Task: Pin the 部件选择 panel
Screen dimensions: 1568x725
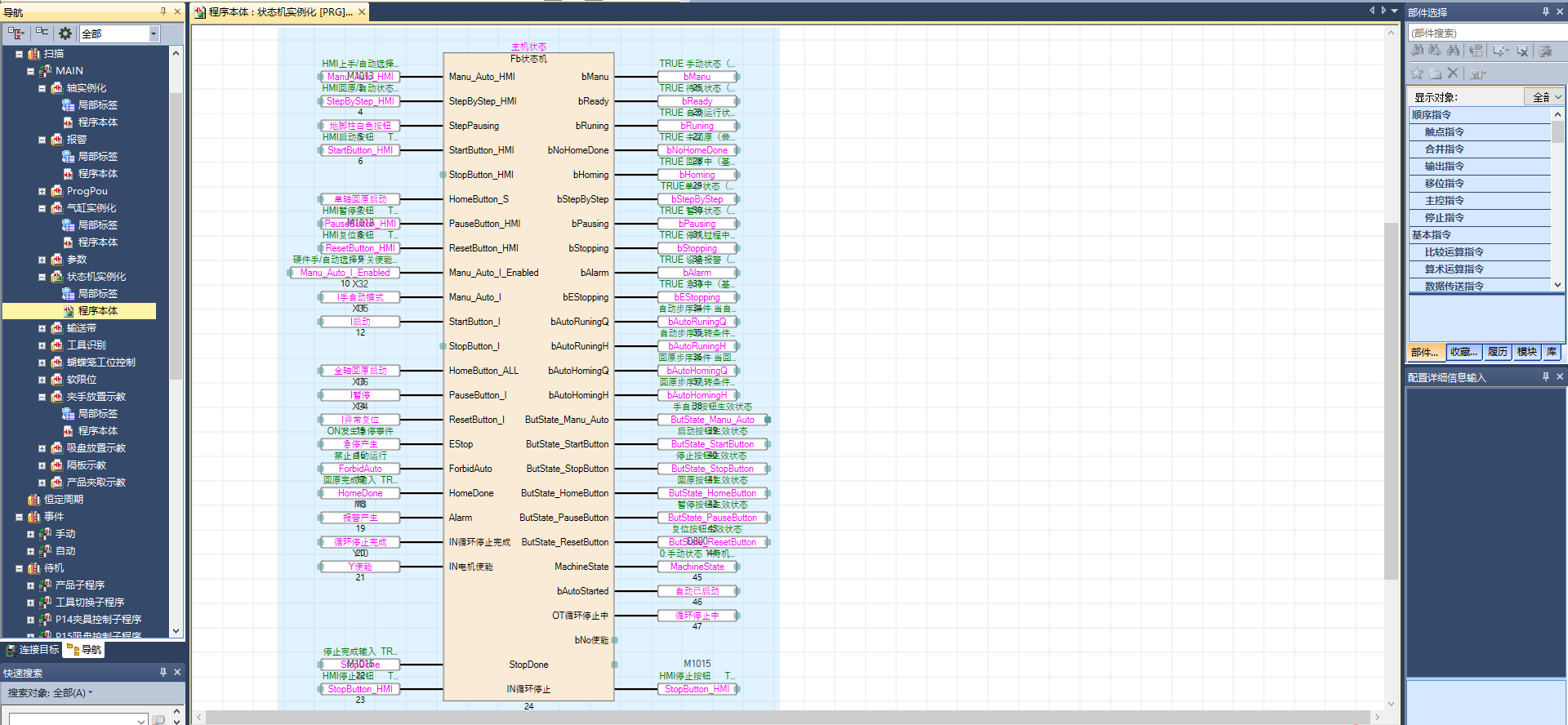Action: (x=1545, y=11)
